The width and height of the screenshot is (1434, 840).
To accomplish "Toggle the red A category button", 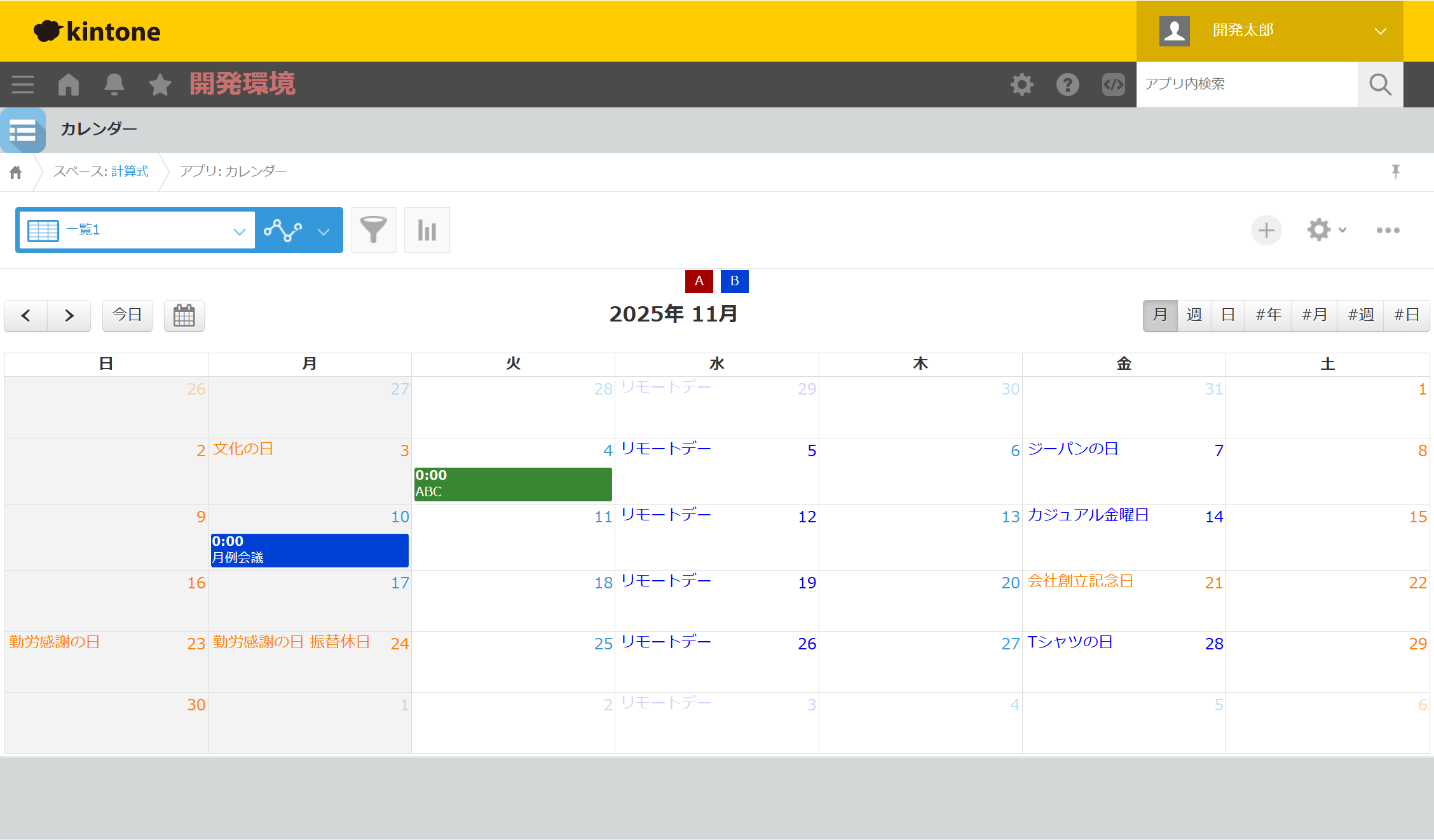I will point(699,281).
